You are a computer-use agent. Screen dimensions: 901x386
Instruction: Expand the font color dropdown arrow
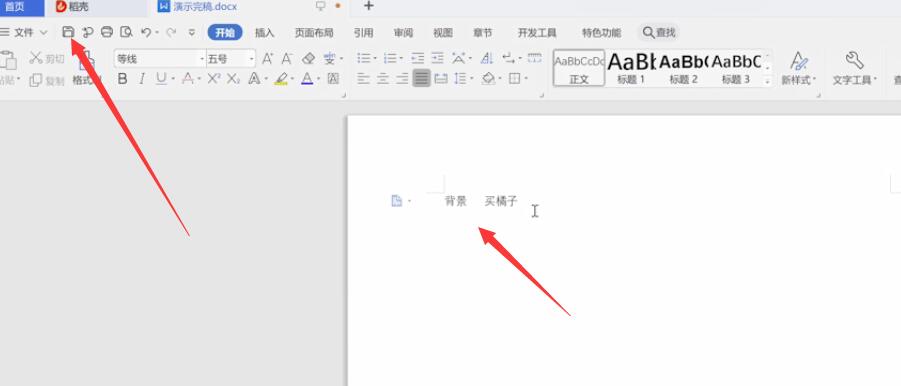coord(318,79)
